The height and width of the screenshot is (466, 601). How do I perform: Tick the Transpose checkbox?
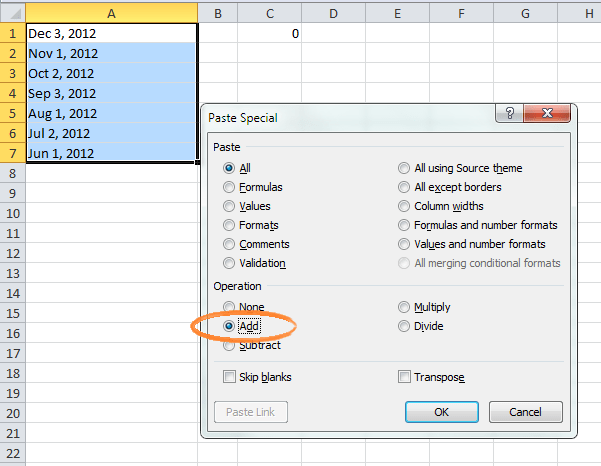(x=404, y=377)
